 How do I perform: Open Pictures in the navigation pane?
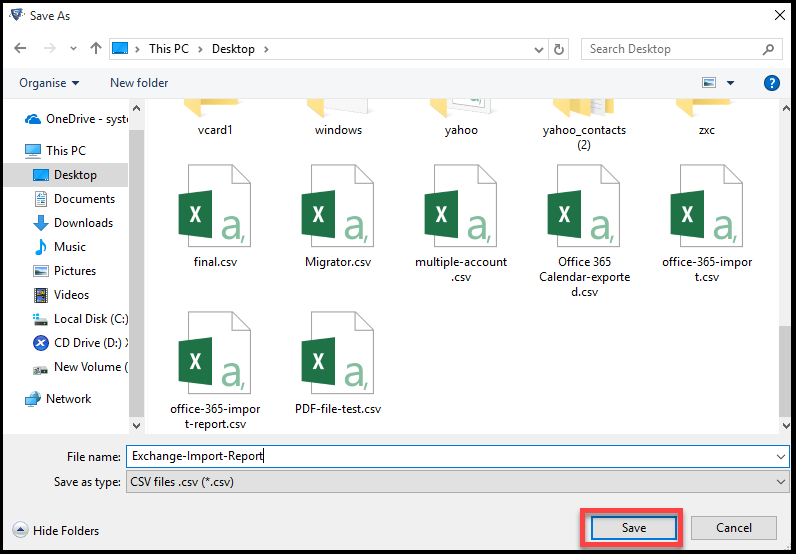tap(64, 271)
